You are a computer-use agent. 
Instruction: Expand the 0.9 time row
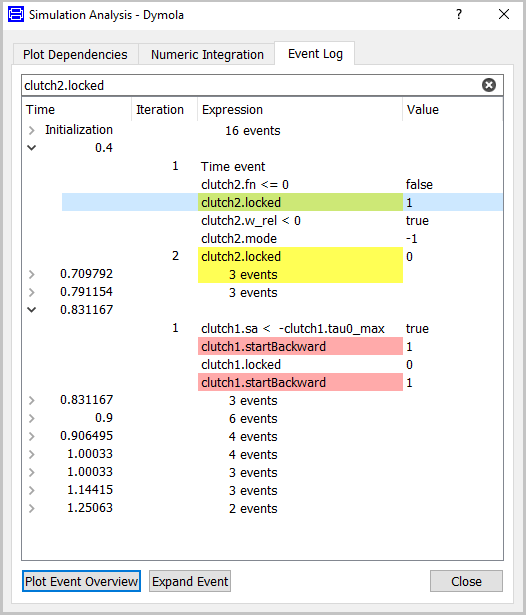32,418
